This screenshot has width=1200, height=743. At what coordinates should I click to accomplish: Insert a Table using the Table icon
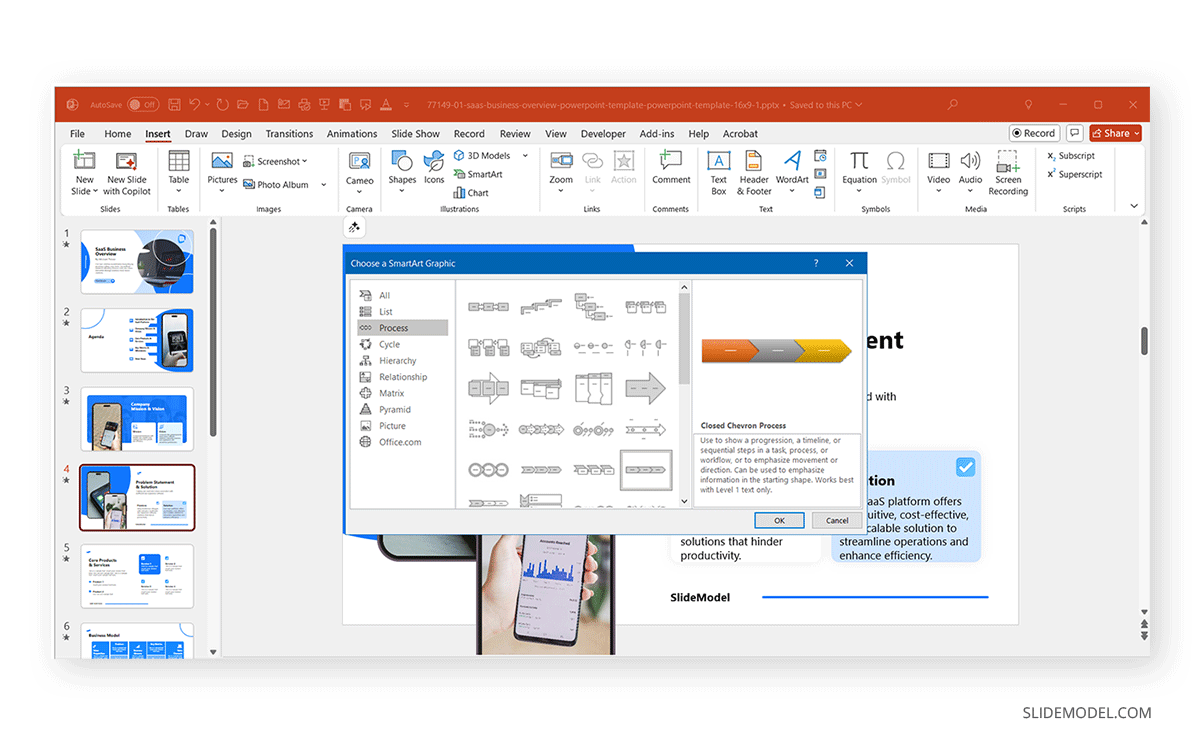(178, 170)
